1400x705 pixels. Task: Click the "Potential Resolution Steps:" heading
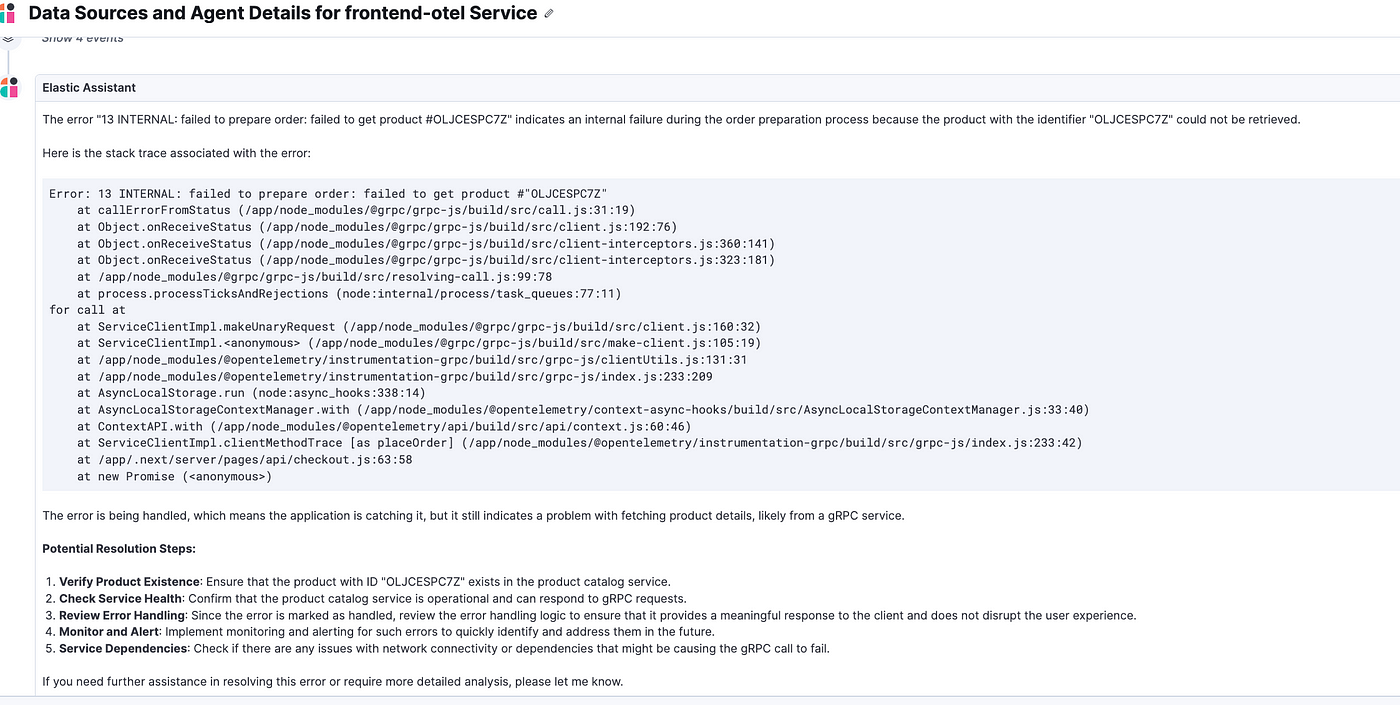pos(119,549)
